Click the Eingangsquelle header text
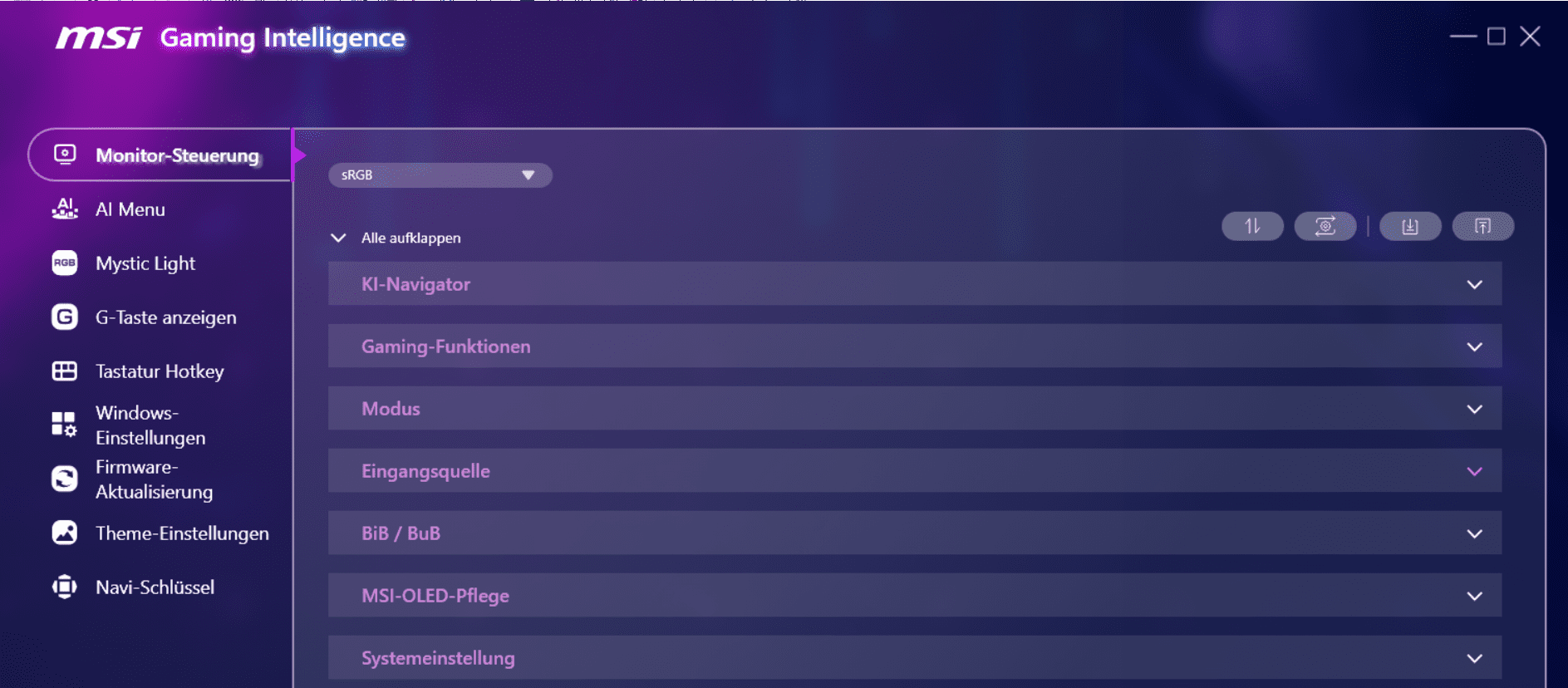The width and height of the screenshot is (1568, 688). pyautogui.click(x=425, y=471)
